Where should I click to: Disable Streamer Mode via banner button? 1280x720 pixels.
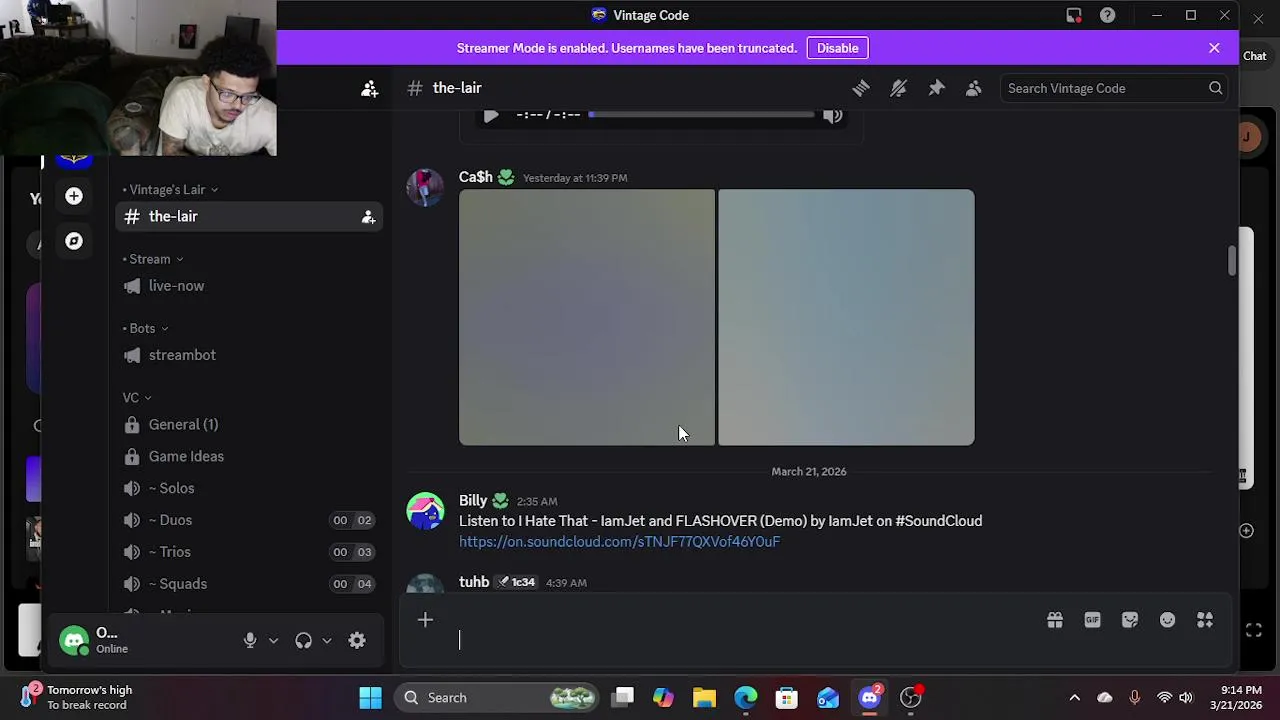837,48
